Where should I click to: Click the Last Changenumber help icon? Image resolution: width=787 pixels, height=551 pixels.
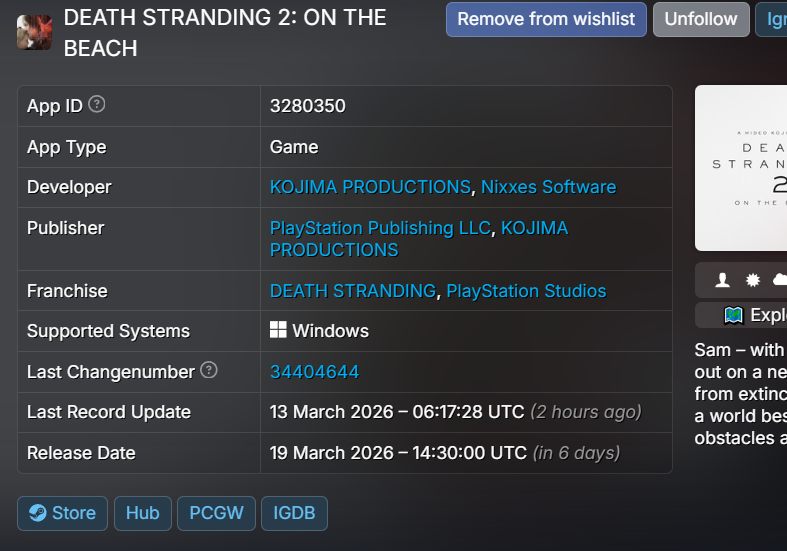tap(208, 370)
